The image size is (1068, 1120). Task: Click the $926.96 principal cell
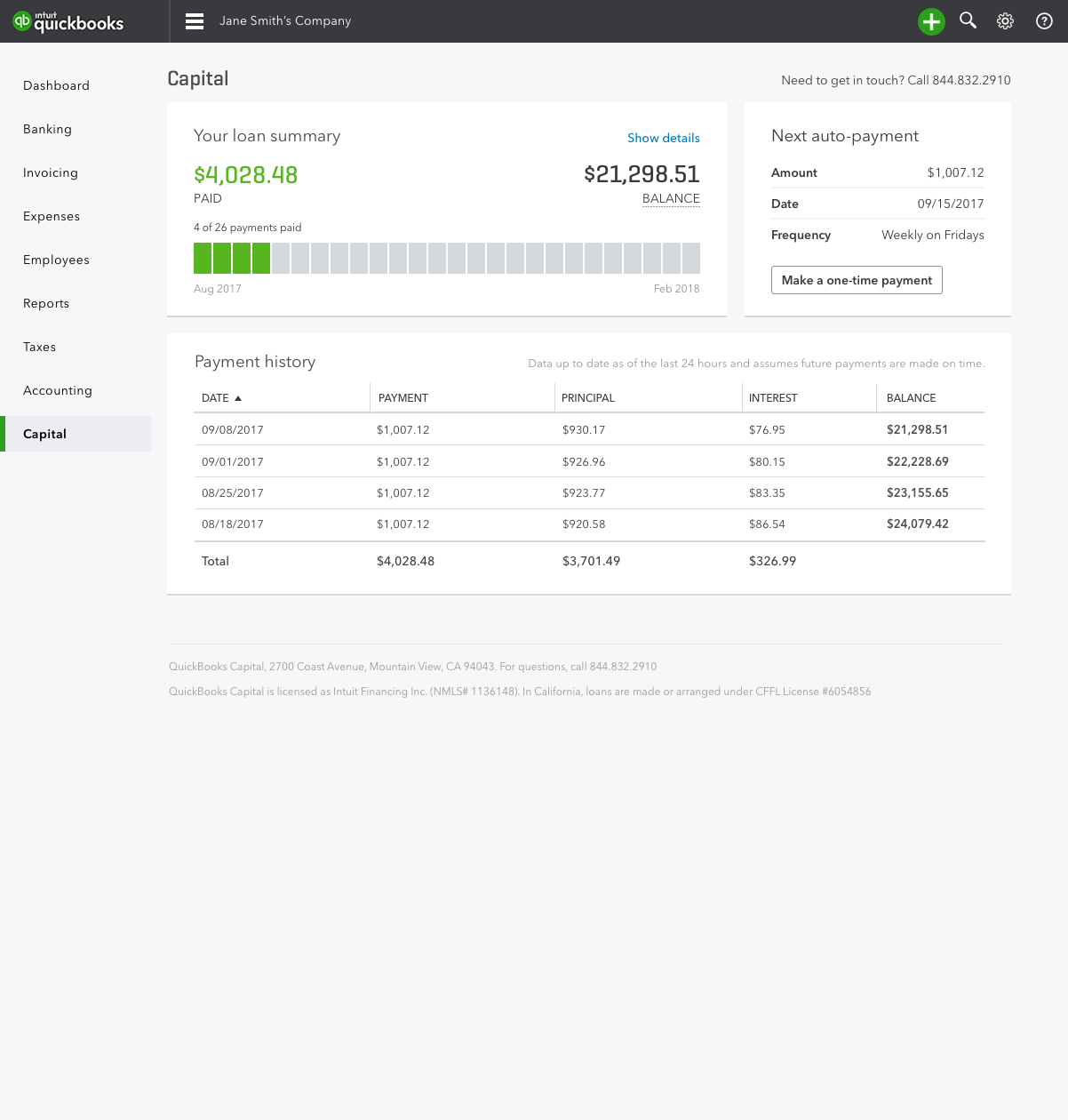pos(584,461)
